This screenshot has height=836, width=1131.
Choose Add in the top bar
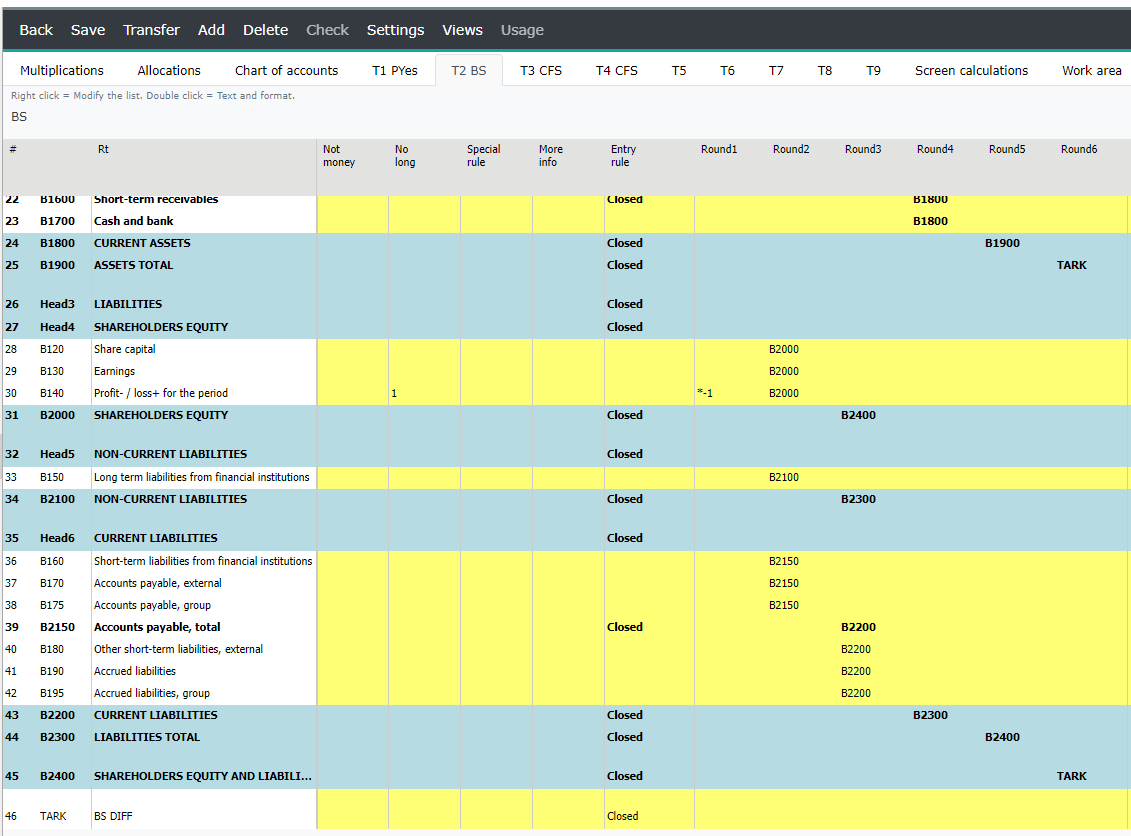pyautogui.click(x=211, y=30)
